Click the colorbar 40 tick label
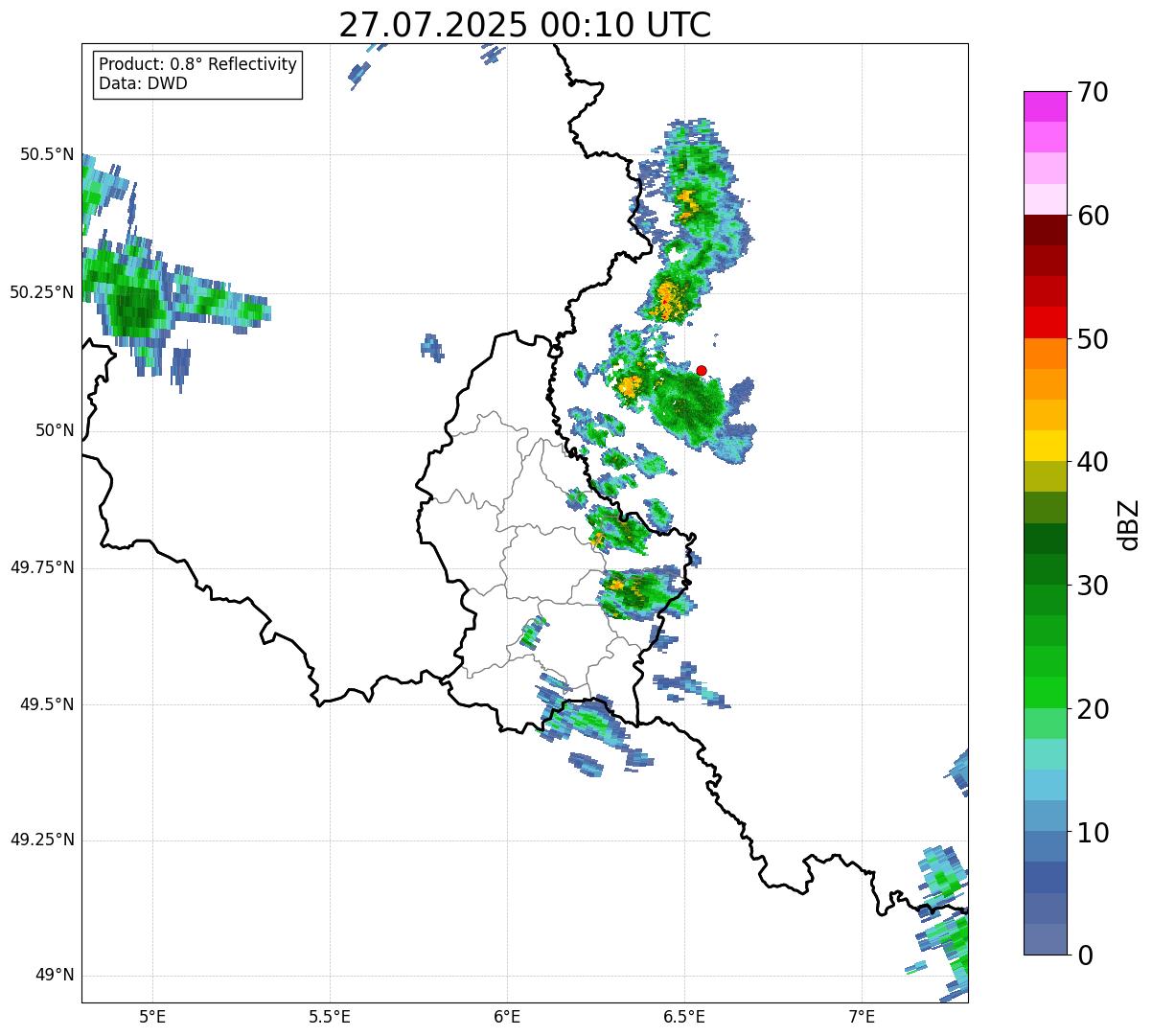Image resolution: width=1152 pixels, height=1036 pixels. 1093,462
